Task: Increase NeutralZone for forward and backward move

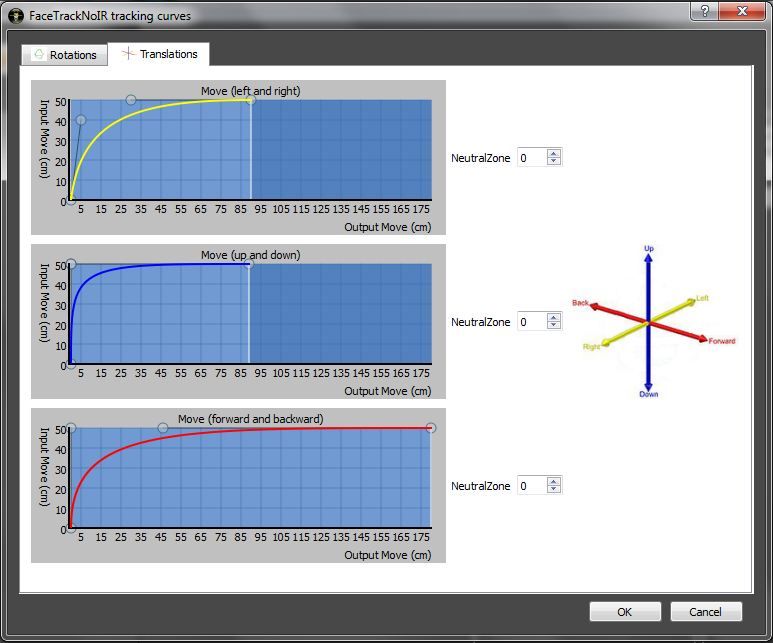Action: pyautogui.click(x=554, y=481)
